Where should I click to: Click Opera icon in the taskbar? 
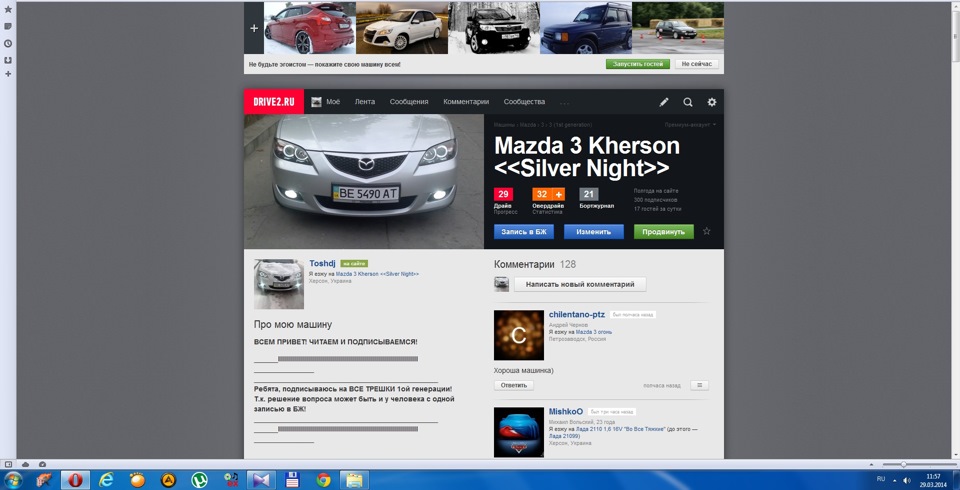pyautogui.click(x=75, y=480)
